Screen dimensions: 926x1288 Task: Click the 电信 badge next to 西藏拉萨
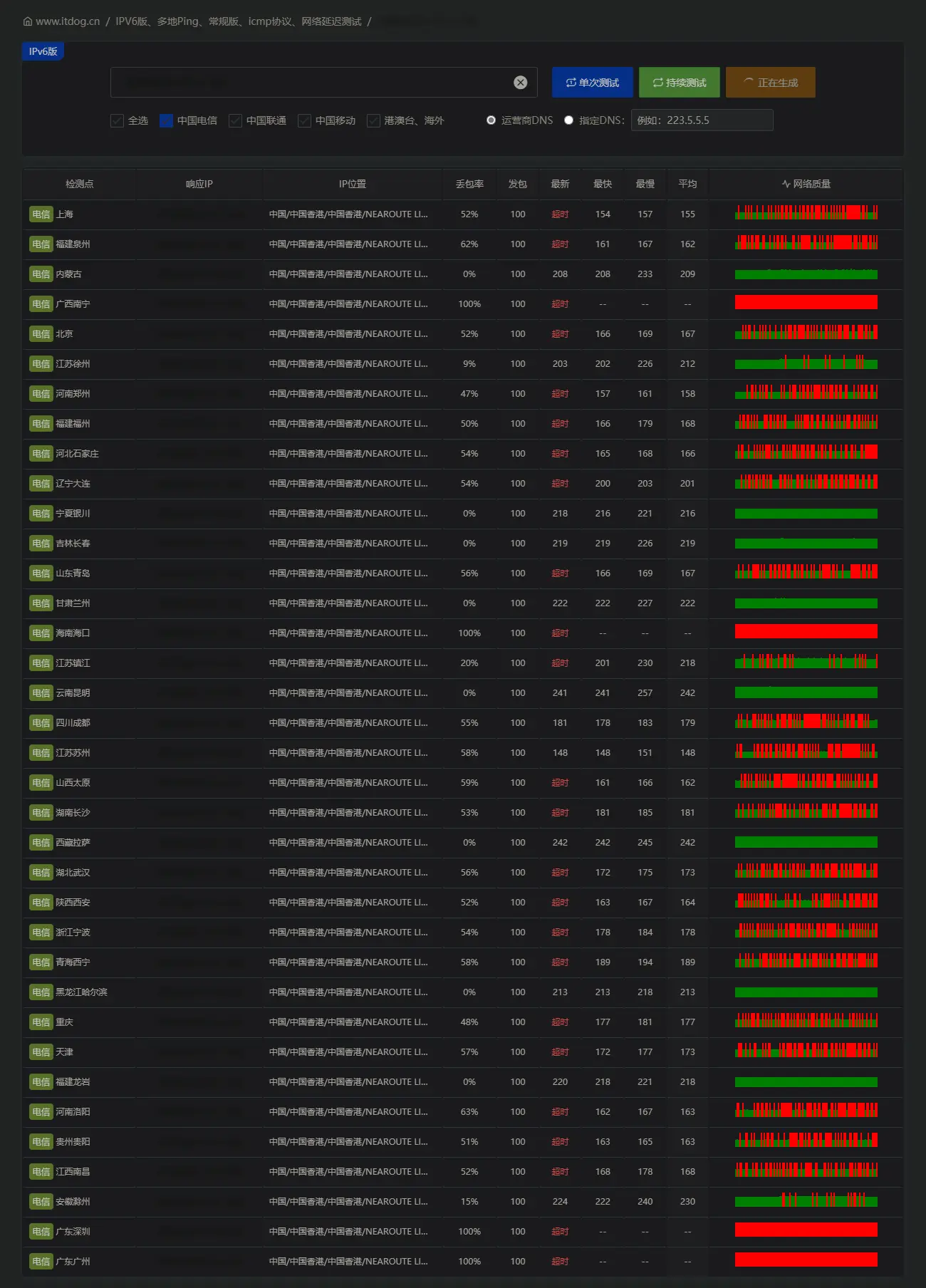[x=41, y=843]
